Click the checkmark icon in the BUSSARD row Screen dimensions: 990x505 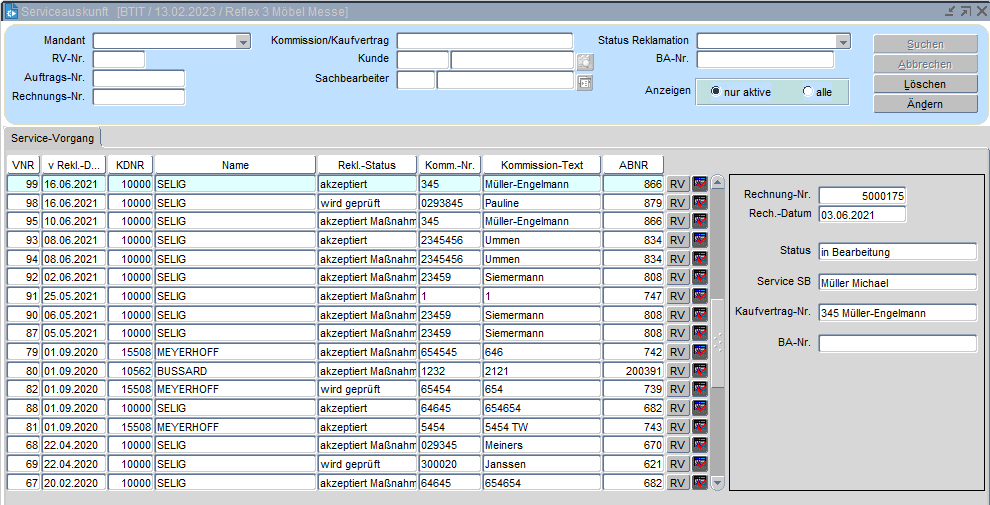(700, 371)
